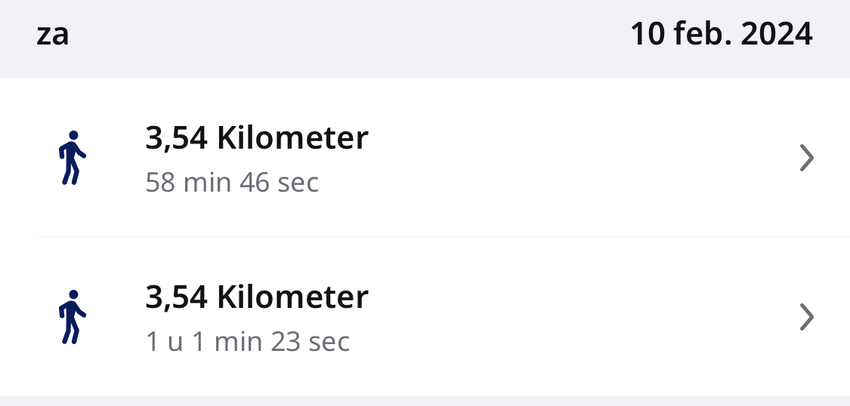Click the walking icon beside 1 u 1 min 23 sec

pos(70,317)
